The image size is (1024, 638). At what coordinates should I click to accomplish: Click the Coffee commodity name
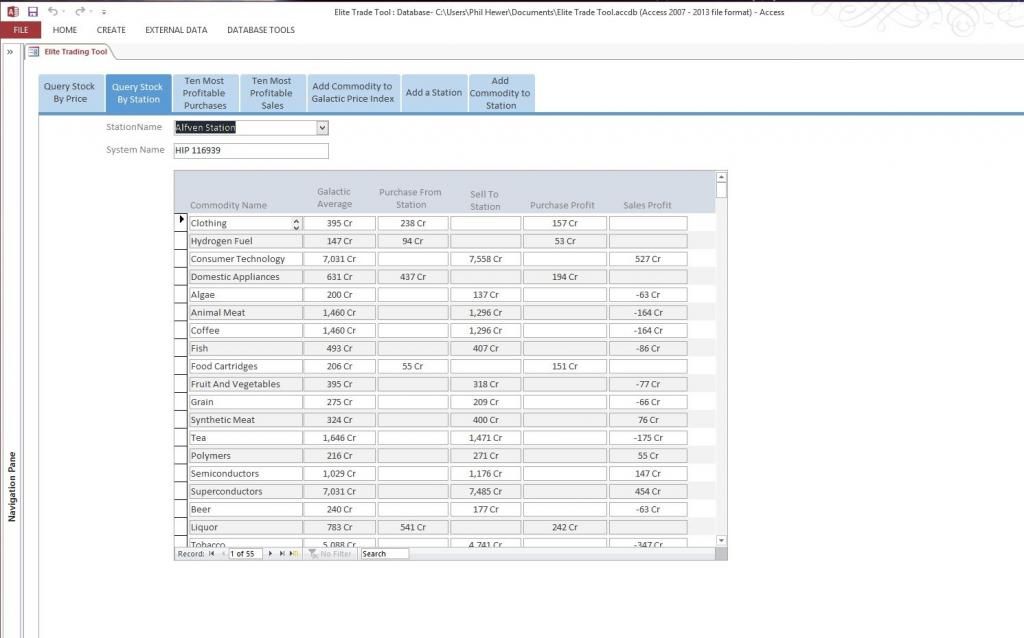246,330
